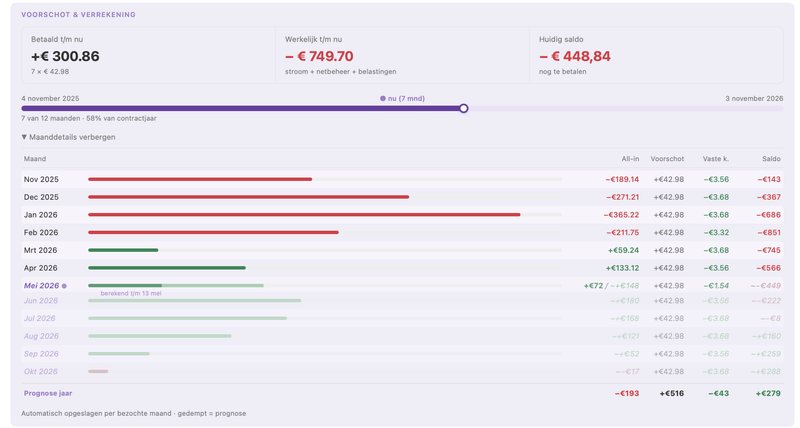Click the Huidig saldo summary card
800x428 pixels.
coord(656,55)
